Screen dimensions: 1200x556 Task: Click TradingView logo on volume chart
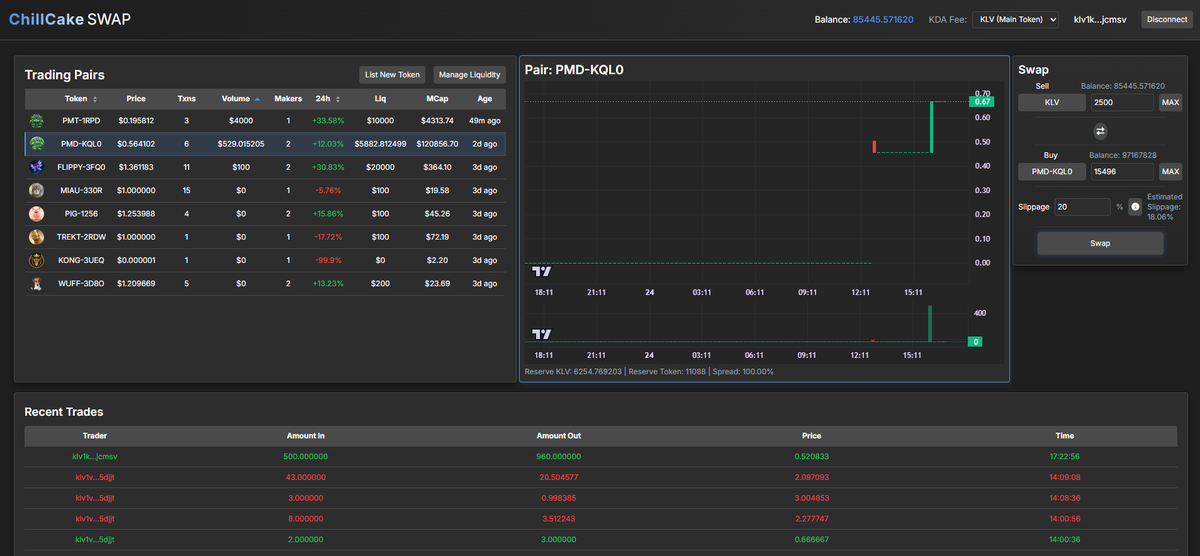pos(541,334)
